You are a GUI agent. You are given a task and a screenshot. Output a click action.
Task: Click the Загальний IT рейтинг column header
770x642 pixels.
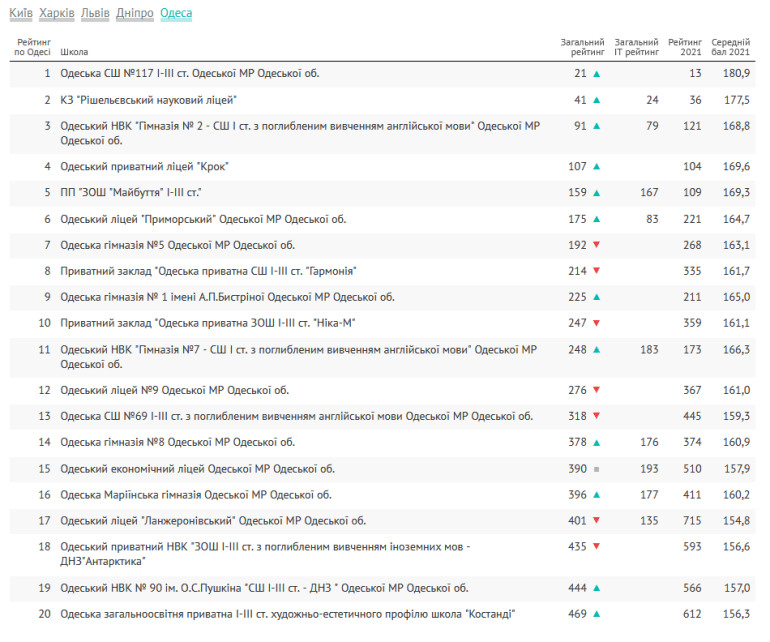pos(636,47)
